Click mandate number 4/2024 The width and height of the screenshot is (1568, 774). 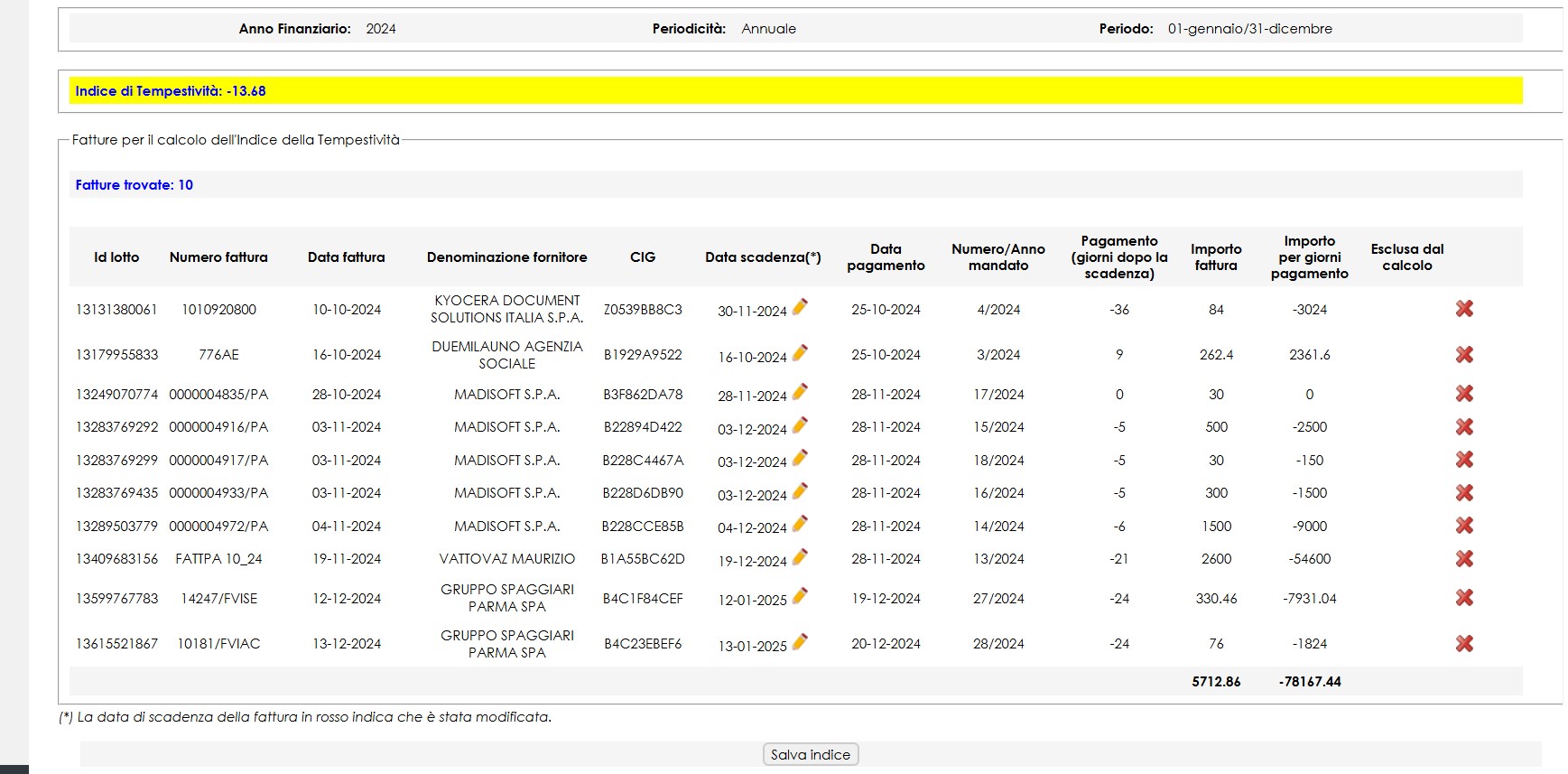coord(998,310)
